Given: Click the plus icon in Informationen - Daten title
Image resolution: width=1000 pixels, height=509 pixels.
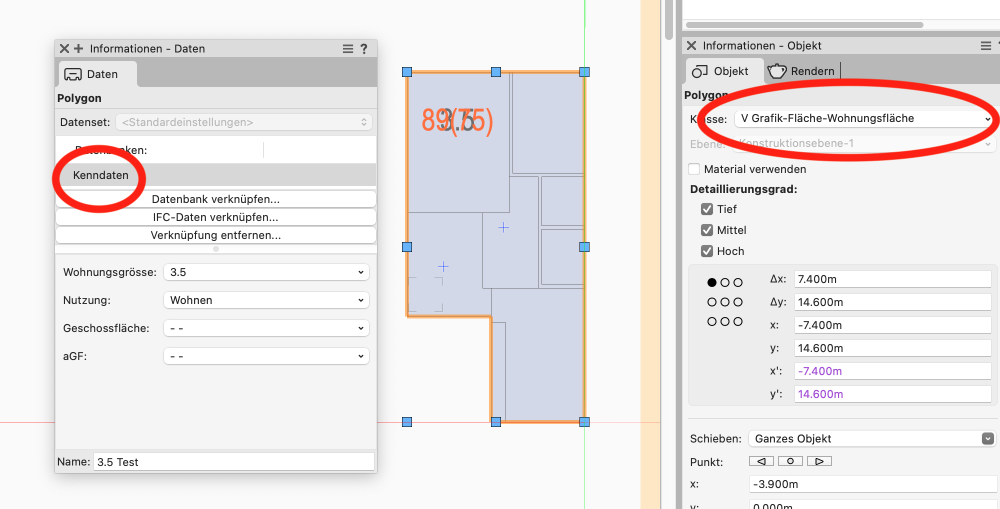Looking at the screenshot, I should (78, 48).
